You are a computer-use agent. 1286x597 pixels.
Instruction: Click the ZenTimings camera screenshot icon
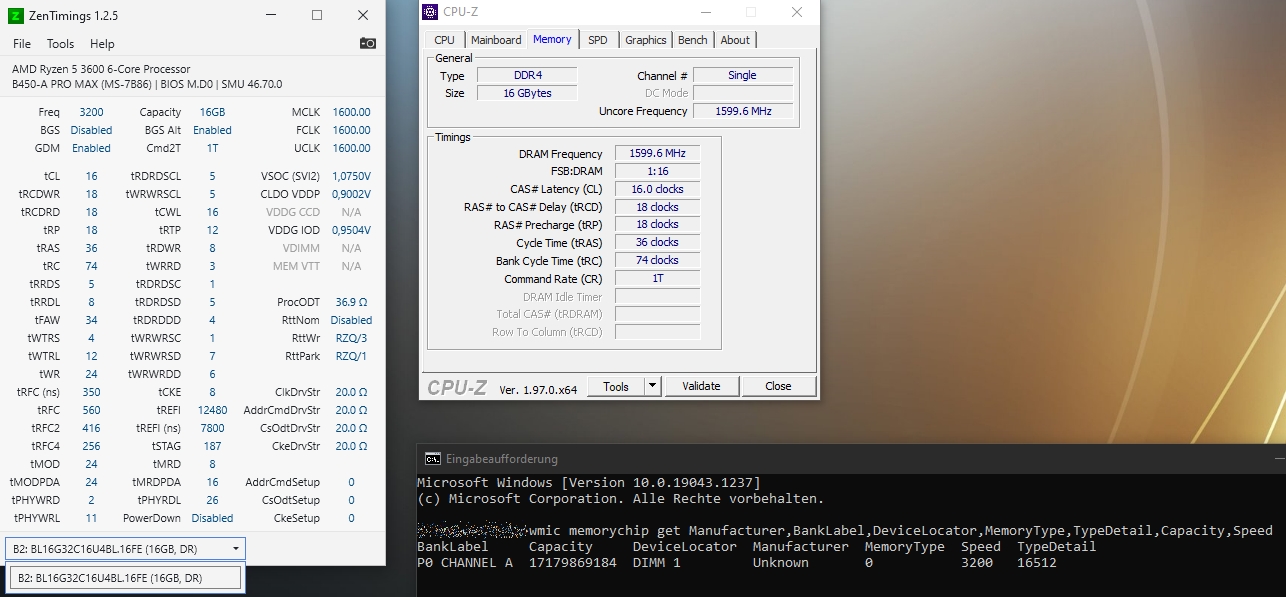coord(368,43)
